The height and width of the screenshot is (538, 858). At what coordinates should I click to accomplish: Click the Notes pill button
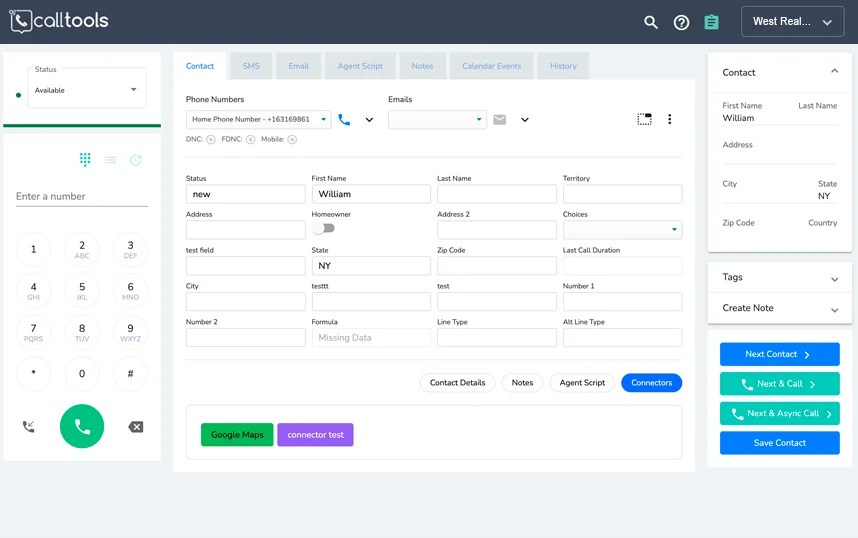[x=522, y=383]
